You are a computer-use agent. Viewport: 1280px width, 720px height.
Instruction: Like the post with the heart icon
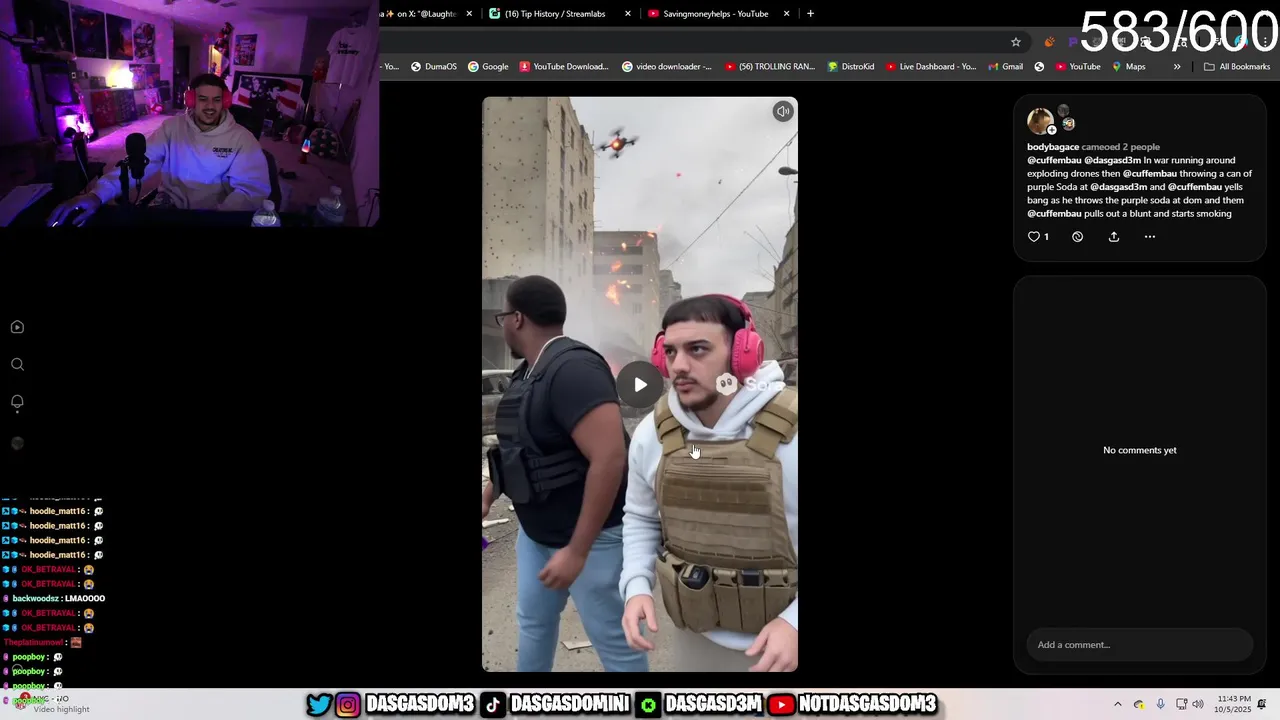[1034, 237]
